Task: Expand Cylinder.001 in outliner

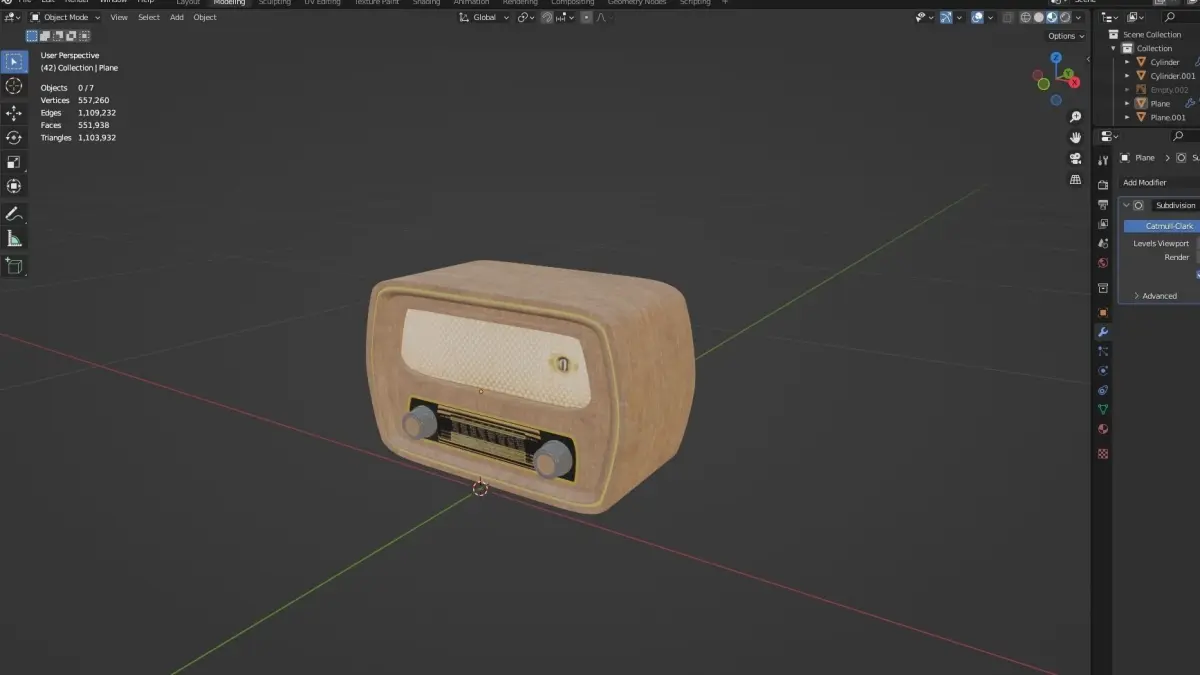Action: coord(1128,76)
